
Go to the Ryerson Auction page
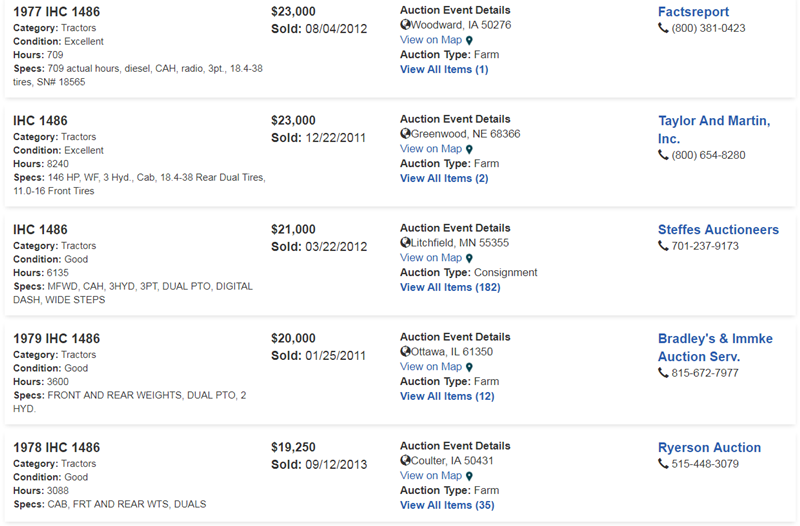pyautogui.click(x=709, y=448)
